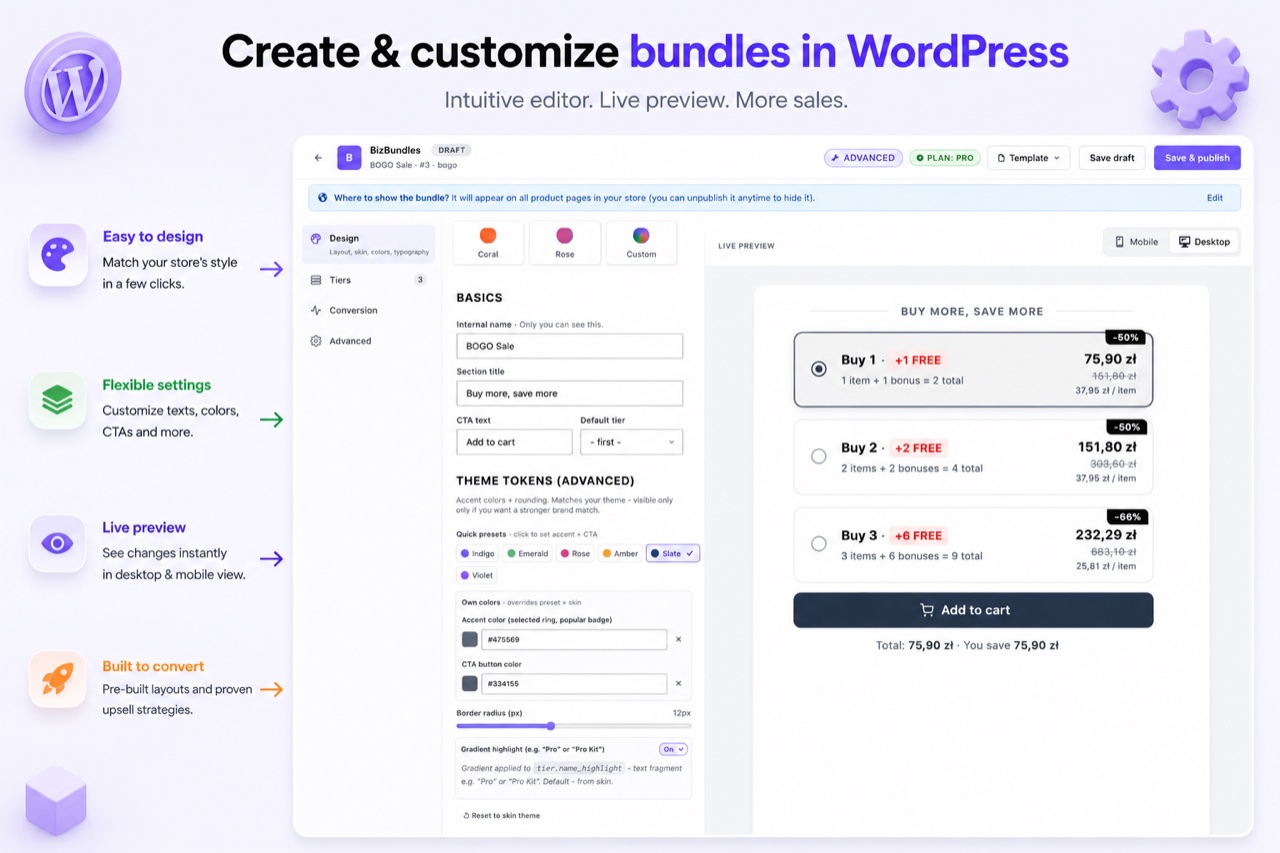Click the Live preview eye tile
Screen dimensions: 1280x853
[x=58, y=544]
